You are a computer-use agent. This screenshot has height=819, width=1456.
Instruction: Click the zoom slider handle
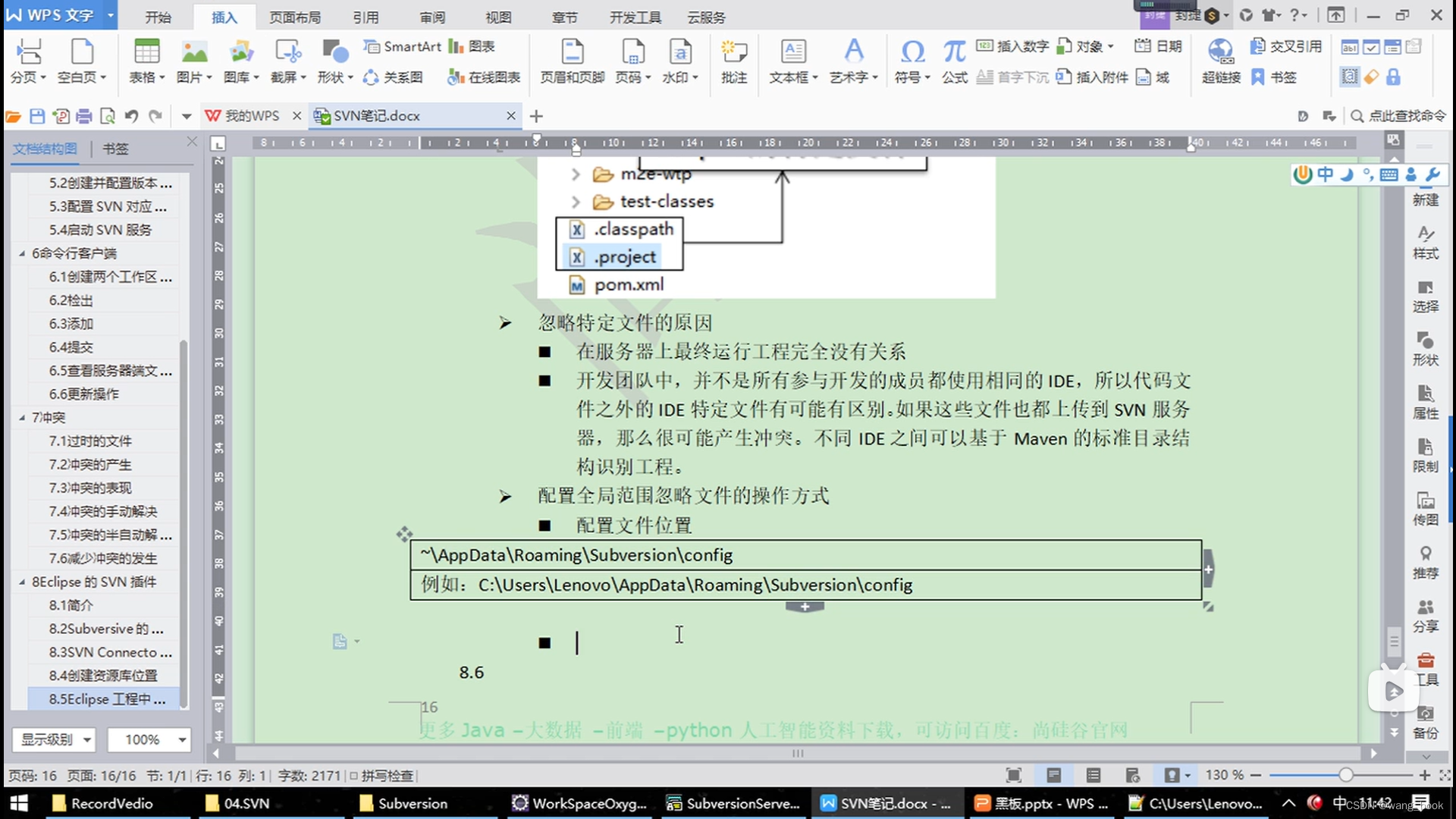point(1345,775)
